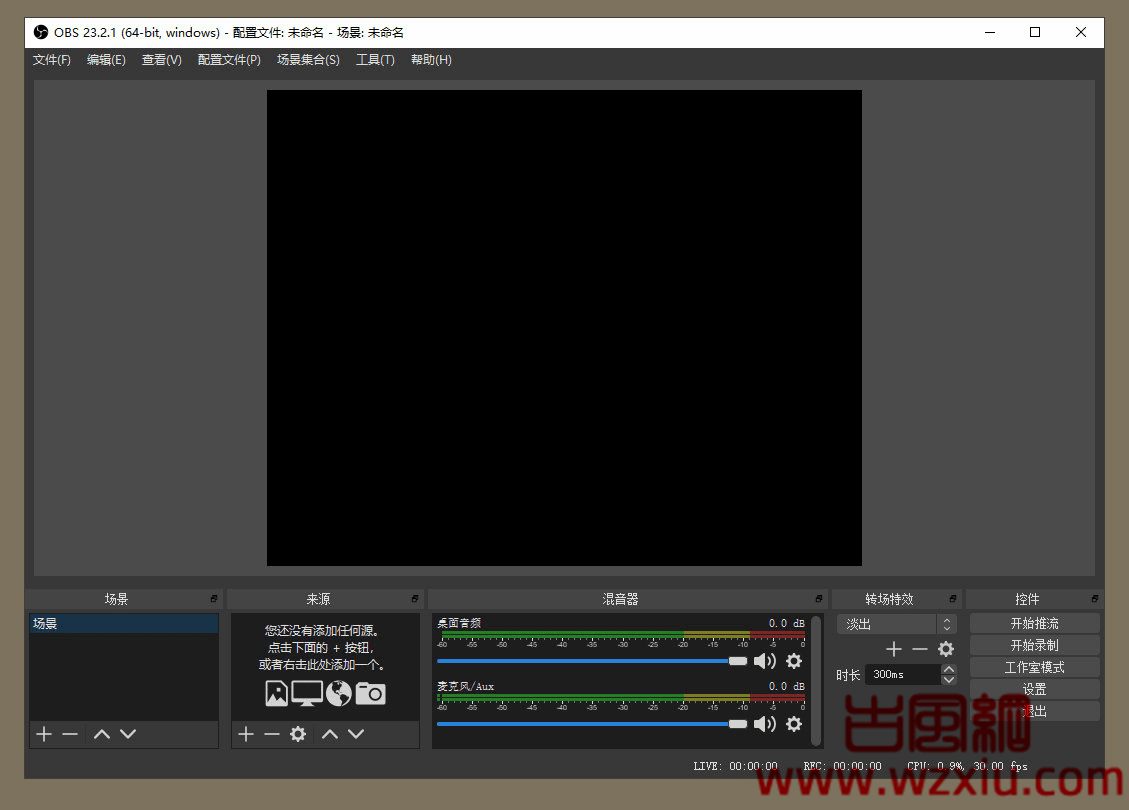Click the REC: 00:00:00 status

click(842, 766)
